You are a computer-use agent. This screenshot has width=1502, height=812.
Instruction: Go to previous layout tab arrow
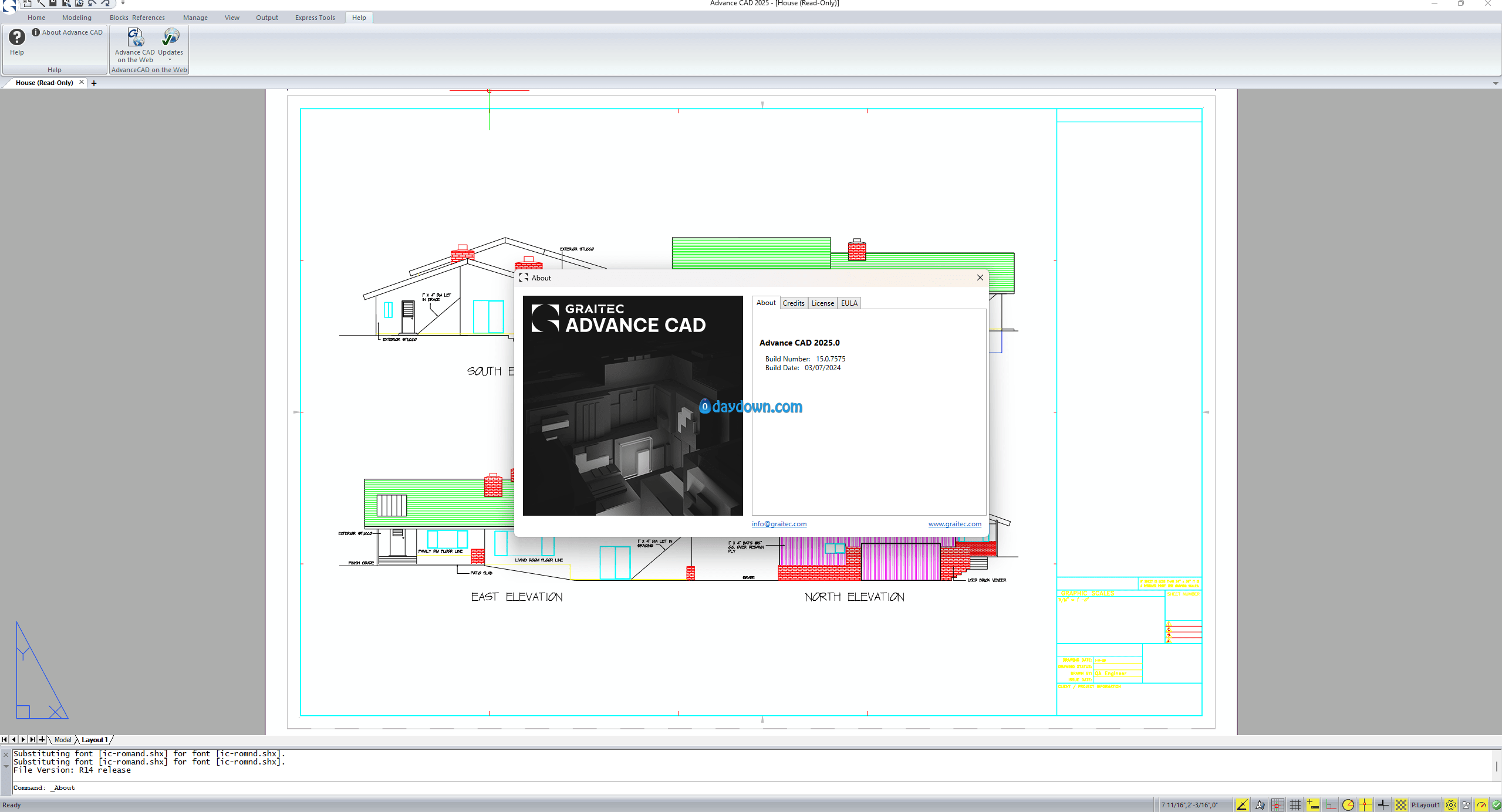(x=13, y=740)
